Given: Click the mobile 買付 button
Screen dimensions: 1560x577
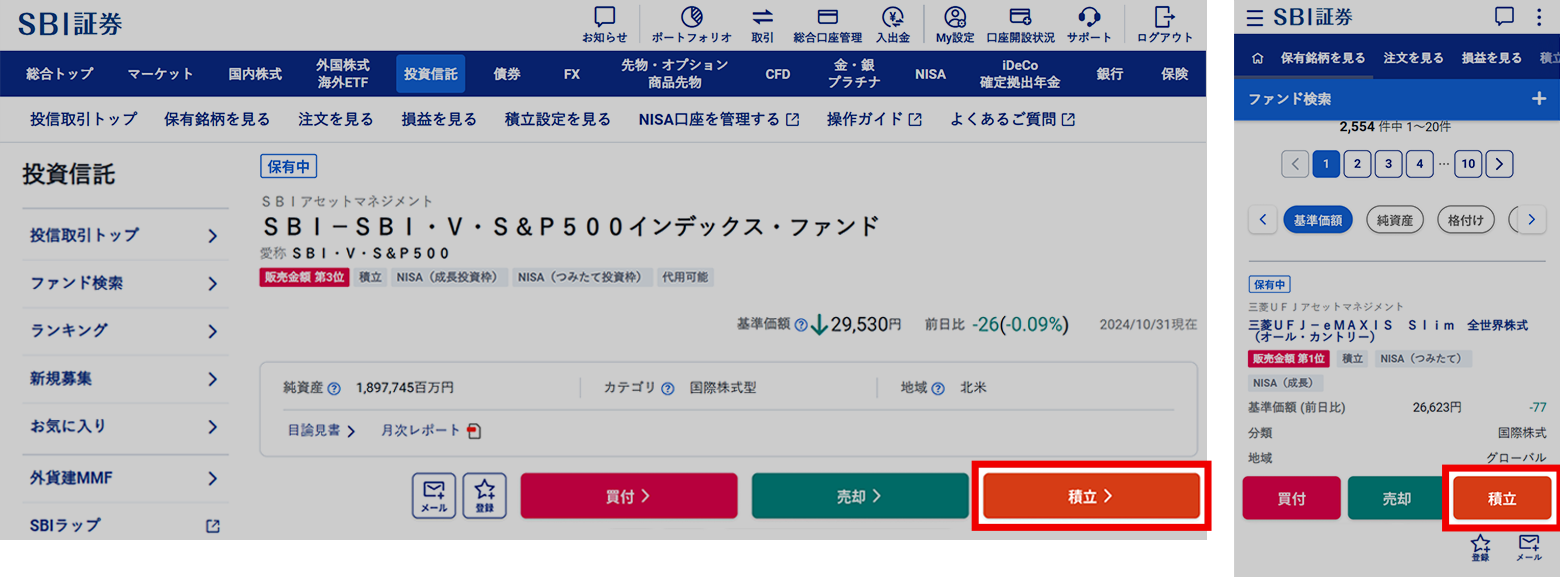Looking at the screenshot, I should pyautogui.click(x=1292, y=498).
